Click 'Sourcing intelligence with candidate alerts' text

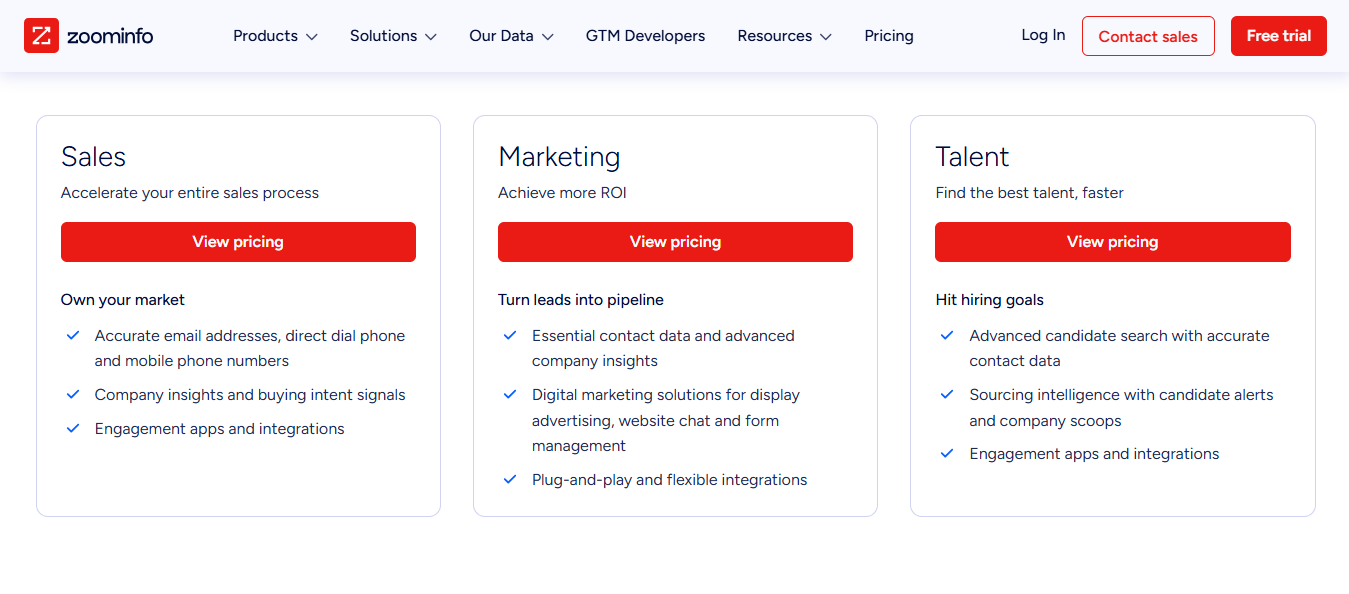1121,395
